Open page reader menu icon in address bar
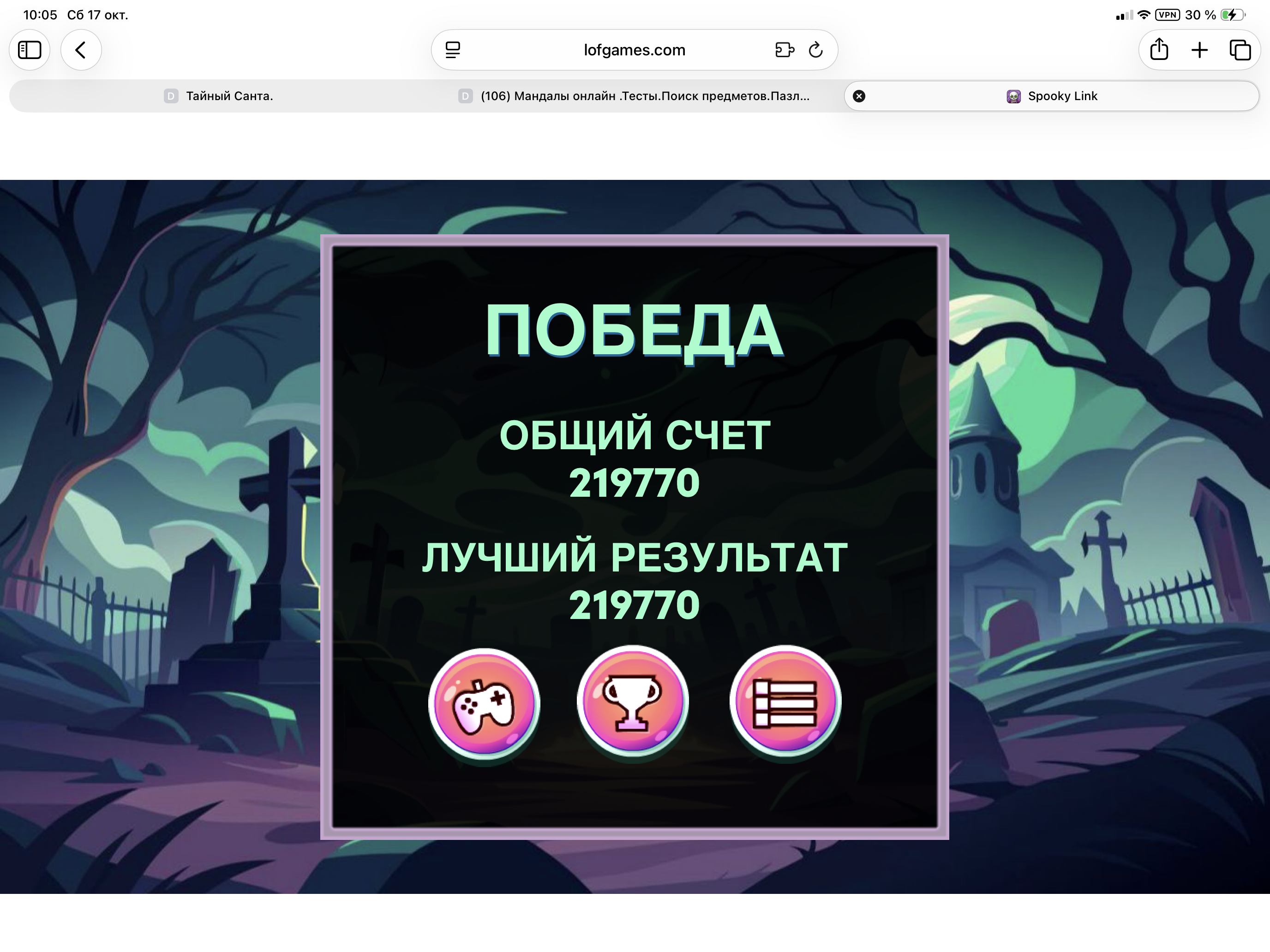 pyautogui.click(x=453, y=50)
